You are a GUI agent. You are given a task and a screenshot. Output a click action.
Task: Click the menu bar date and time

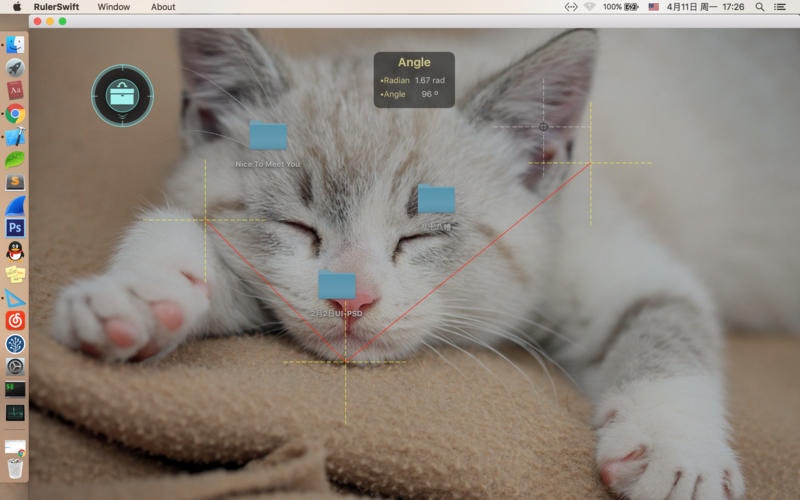pos(705,7)
